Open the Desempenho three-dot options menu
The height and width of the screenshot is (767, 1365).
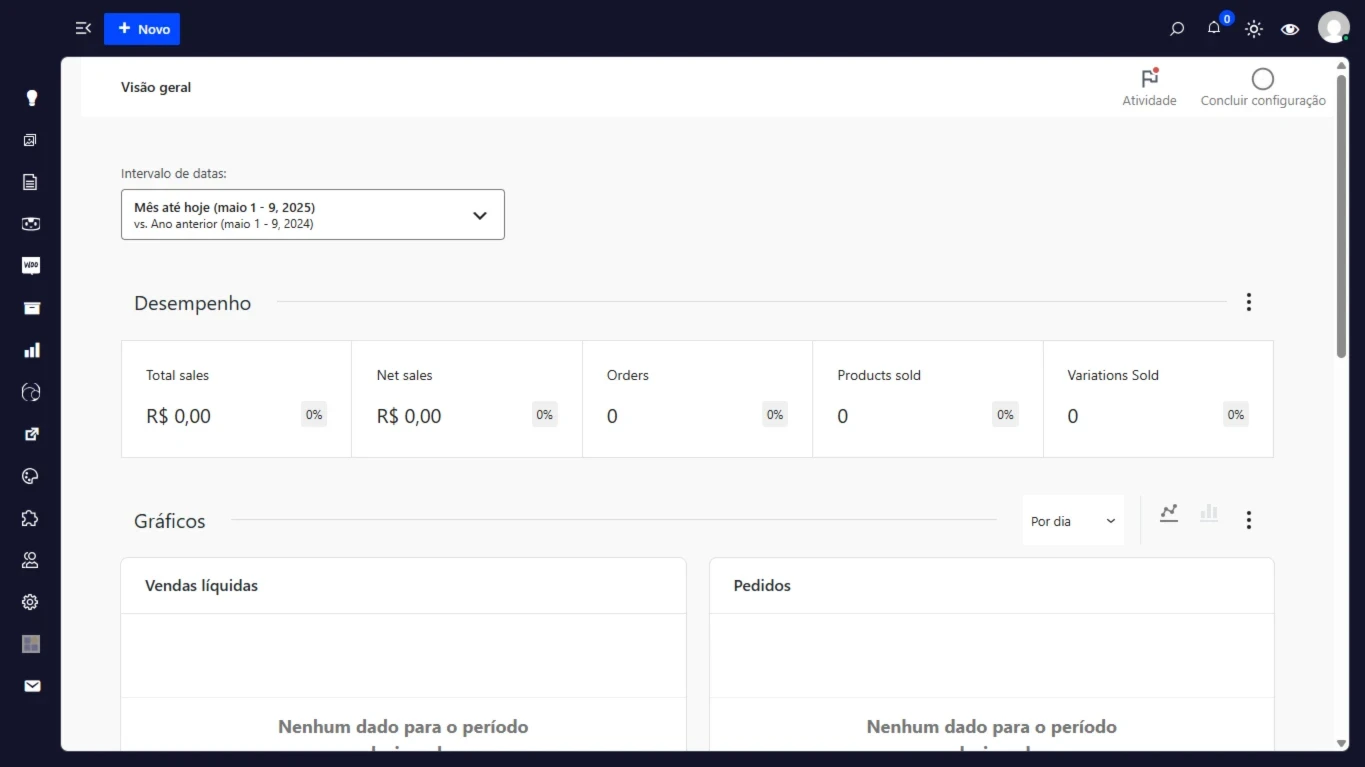click(x=1248, y=301)
